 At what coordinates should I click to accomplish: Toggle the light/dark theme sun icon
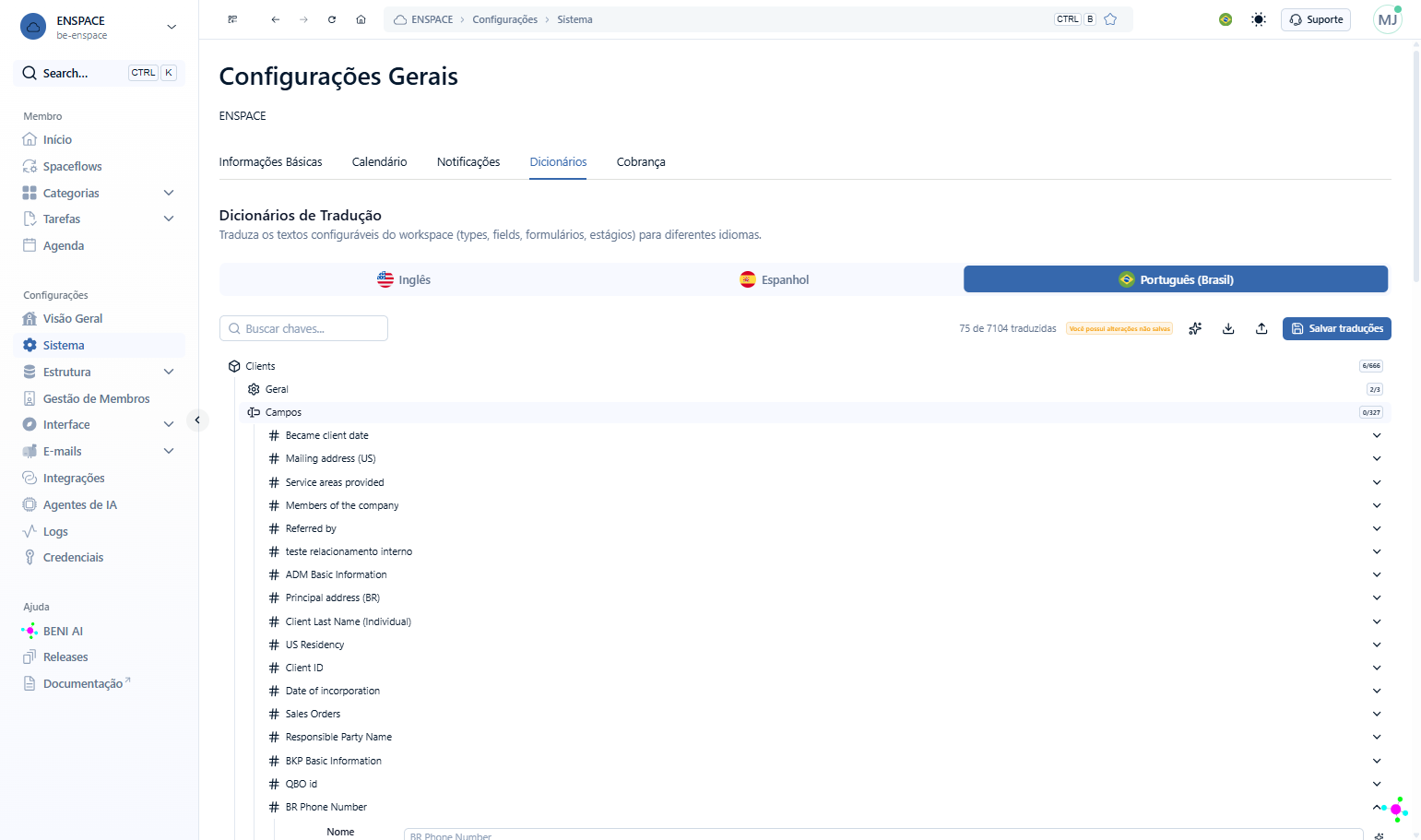[1259, 19]
